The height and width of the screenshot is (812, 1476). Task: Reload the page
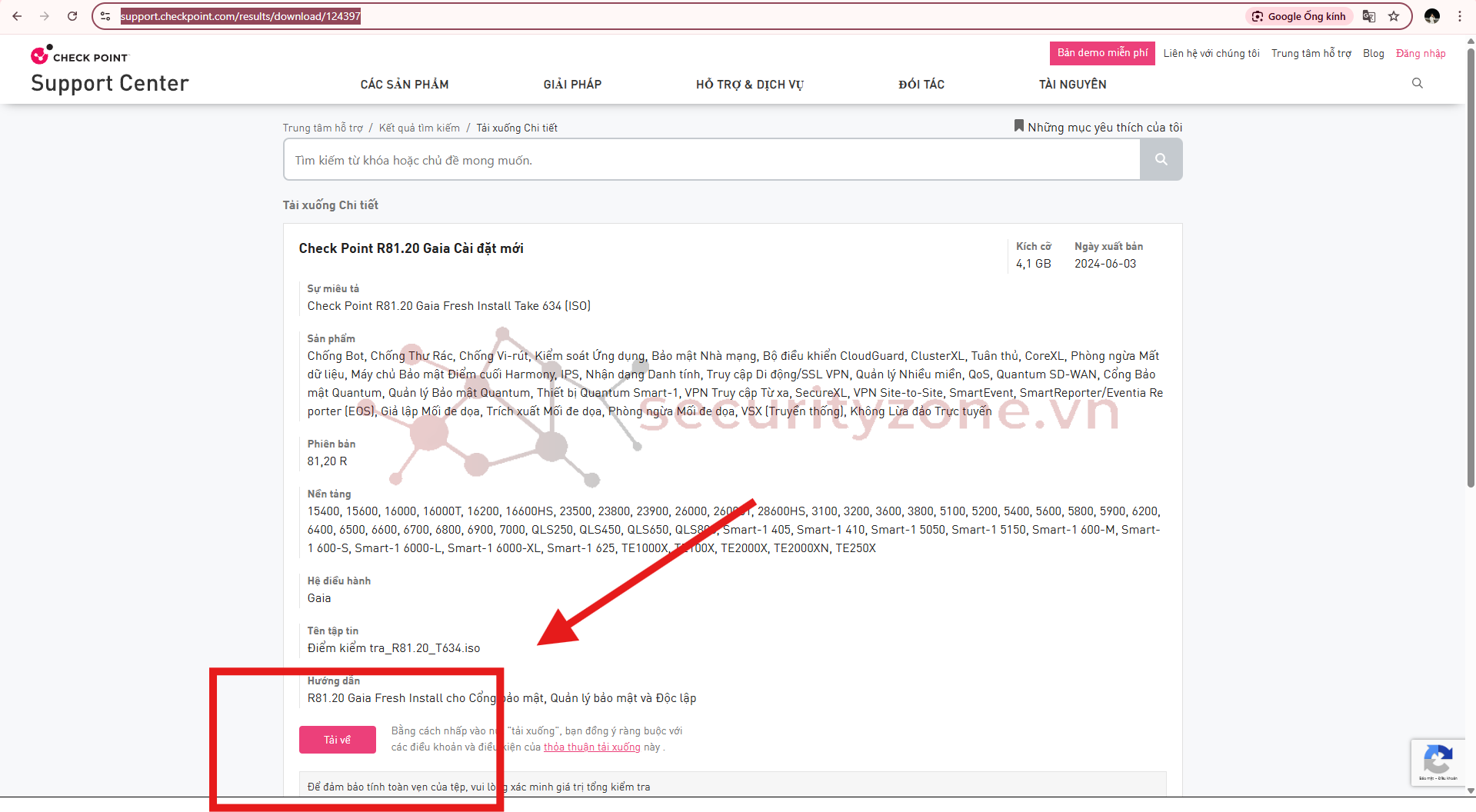[x=72, y=16]
